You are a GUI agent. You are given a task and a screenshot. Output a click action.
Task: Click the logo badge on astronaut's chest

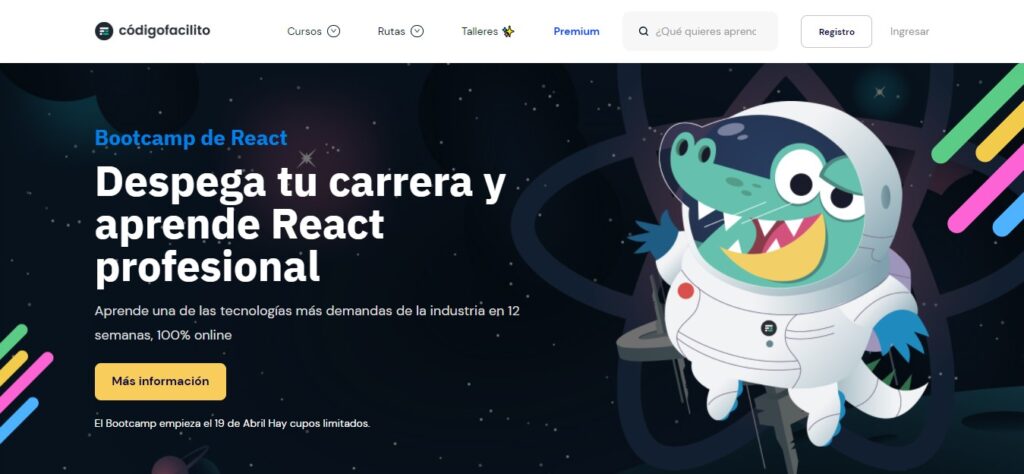pos(769,328)
